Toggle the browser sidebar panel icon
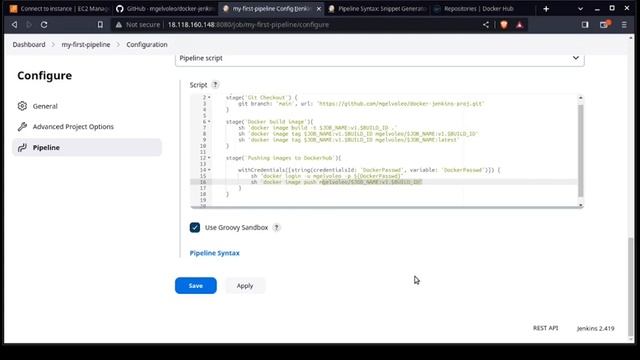640x360 pixels. [x=585, y=25]
